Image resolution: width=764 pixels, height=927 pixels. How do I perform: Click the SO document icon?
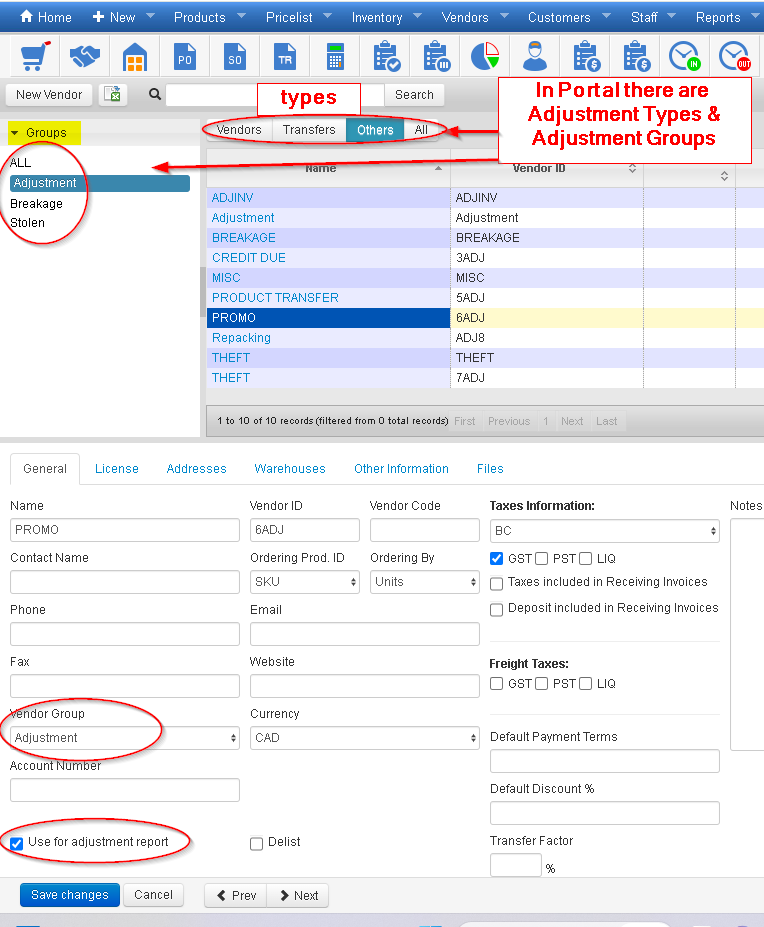pyautogui.click(x=235, y=57)
